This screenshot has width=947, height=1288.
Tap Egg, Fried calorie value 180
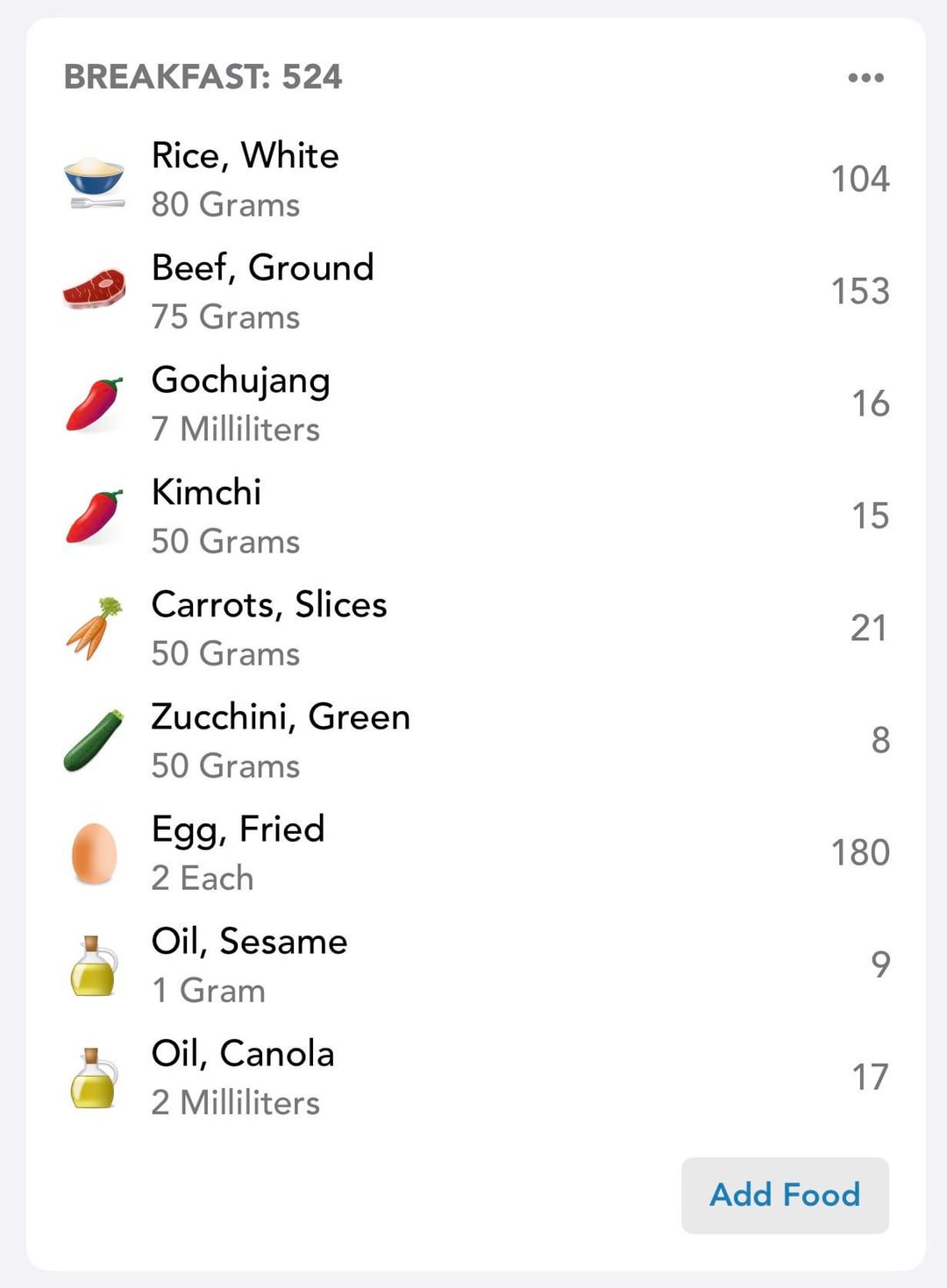click(x=860, y=853)
